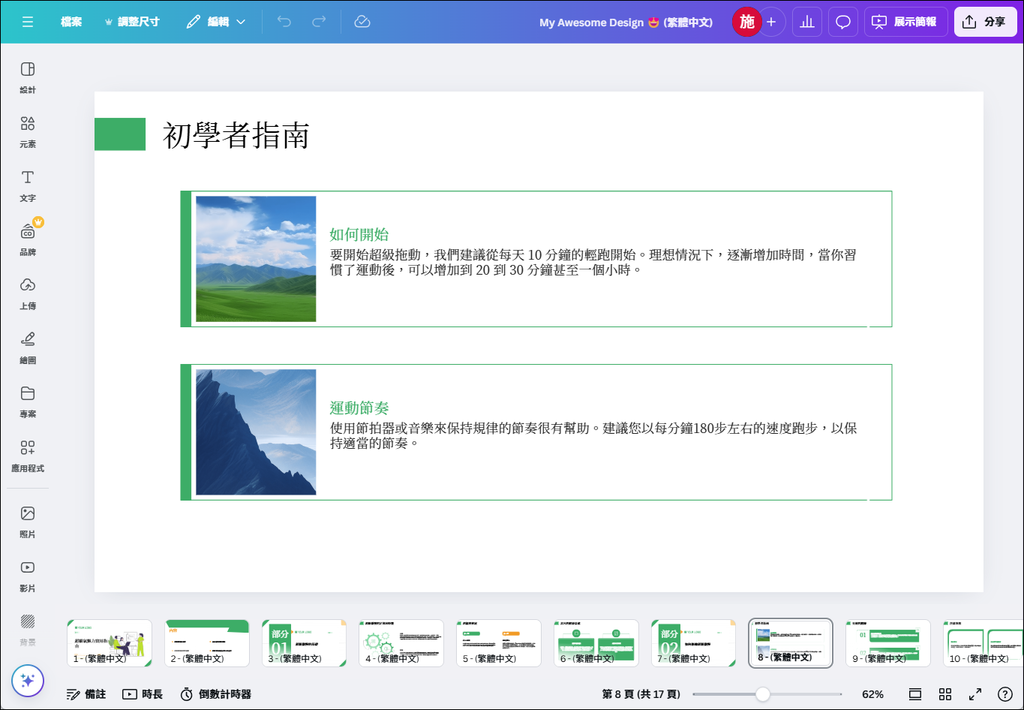The height and width of the screenshot is (710, 1024).
Task: Open the 專案 projects panel
Action: pyautogui.click(x=27, y=402)
